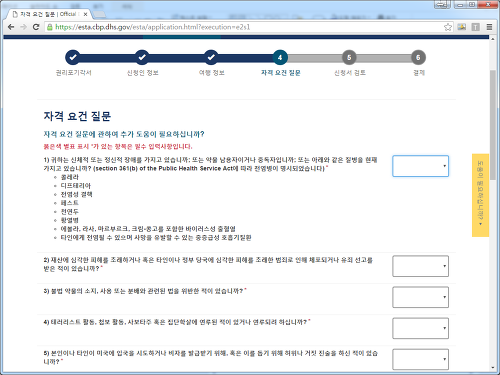Open the answer dropdown for question 5

click(420, 359)
